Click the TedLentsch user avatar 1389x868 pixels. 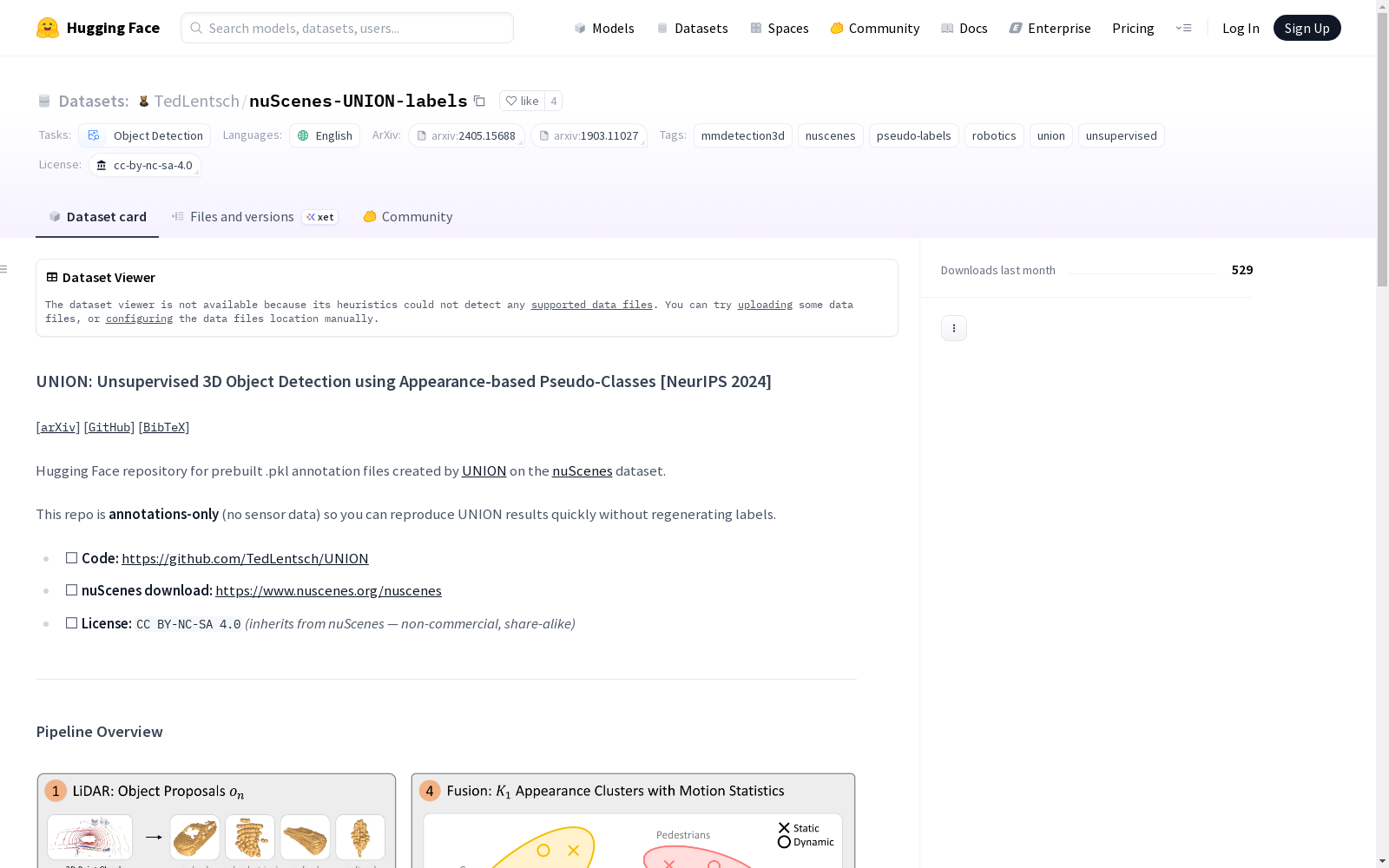click(144, 102)
